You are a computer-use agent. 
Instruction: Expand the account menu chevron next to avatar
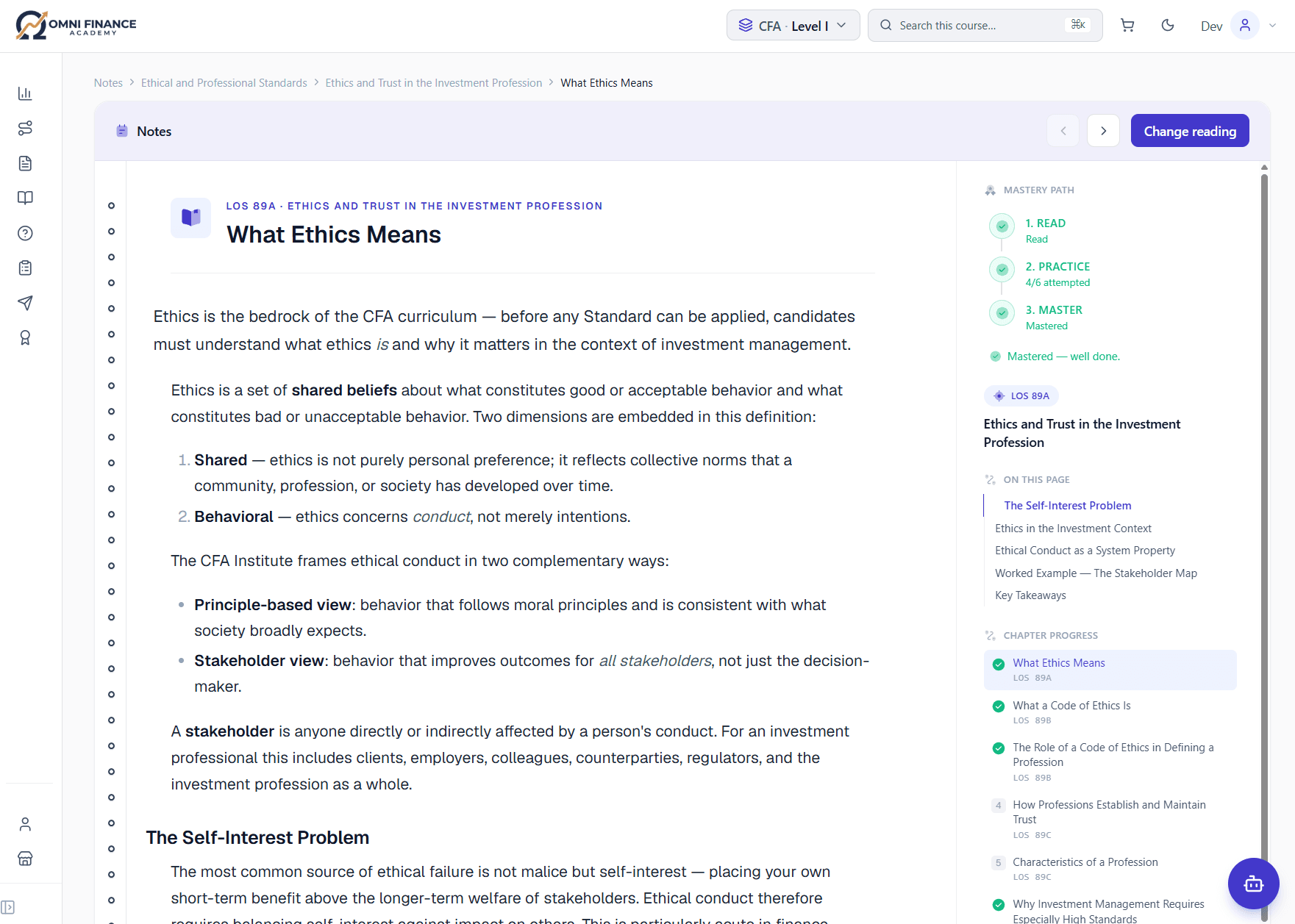click(1272, 26)
